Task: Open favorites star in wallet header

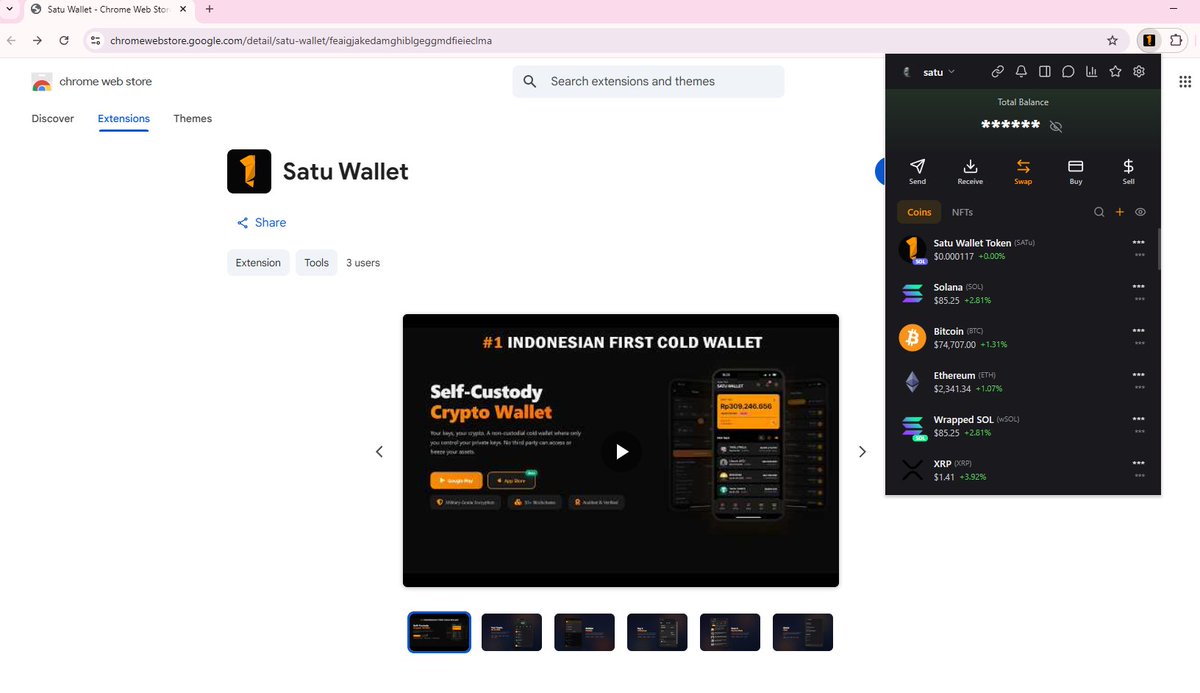Action: (x=1115, y=72)
